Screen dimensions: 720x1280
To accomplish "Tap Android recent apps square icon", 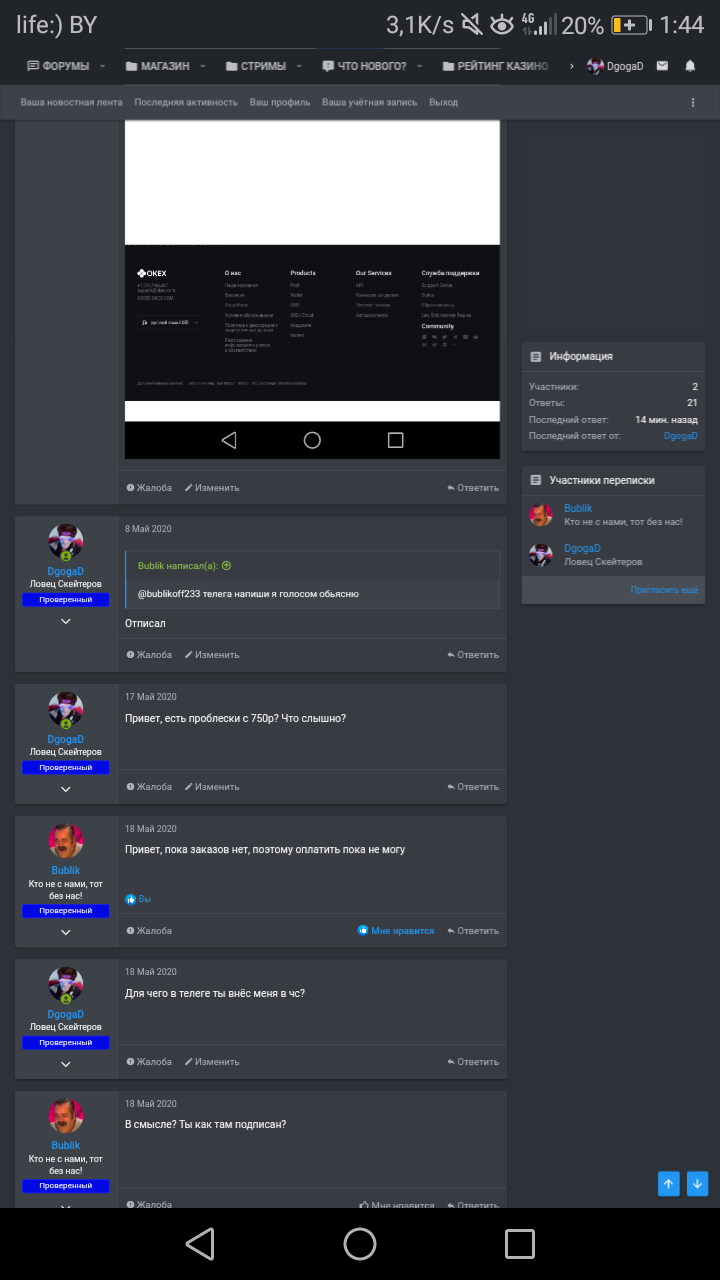I will pyautogui.click(x=520, y=1243).
